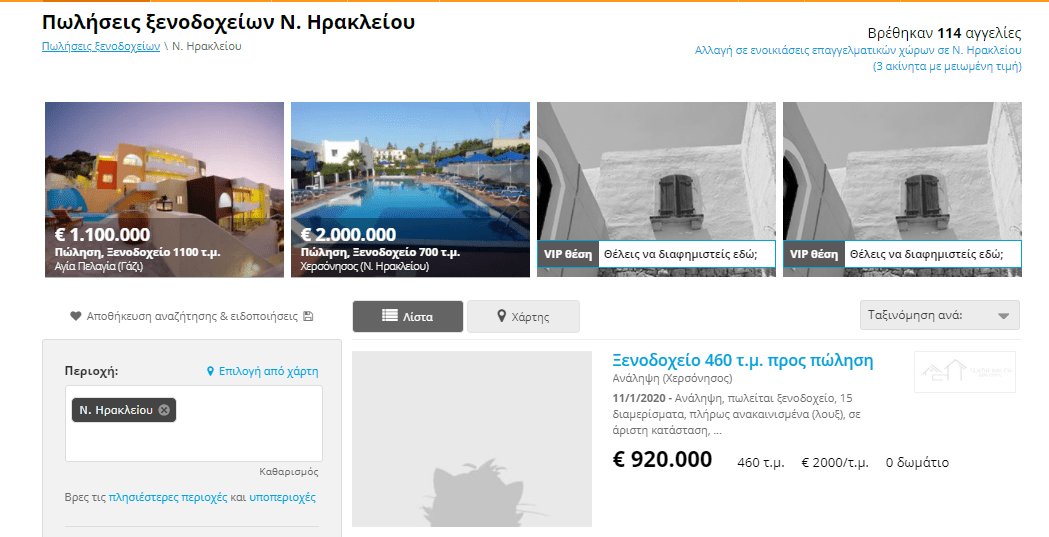Click Καθαρισμός to clear regions

[288, 471]
